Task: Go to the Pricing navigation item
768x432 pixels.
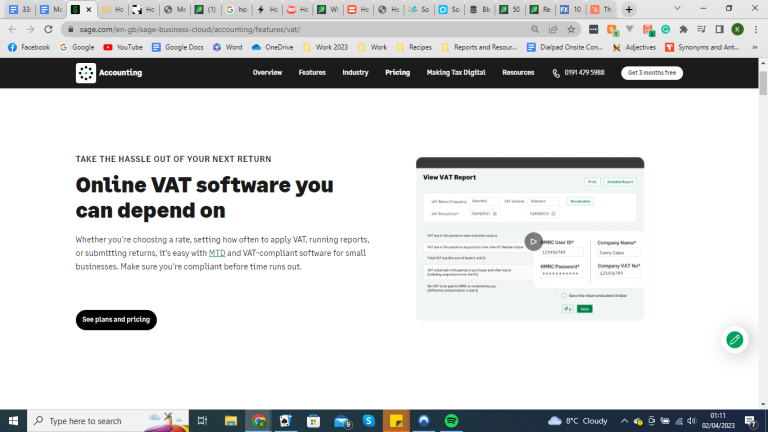Action: [x=397, y=73]
